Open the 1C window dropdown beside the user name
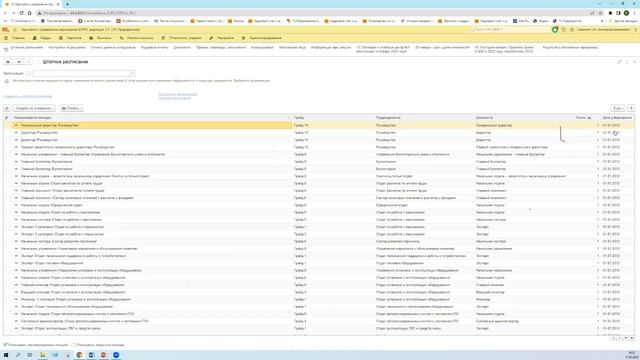Screen dimensions: 640x360 coord(636,30)
